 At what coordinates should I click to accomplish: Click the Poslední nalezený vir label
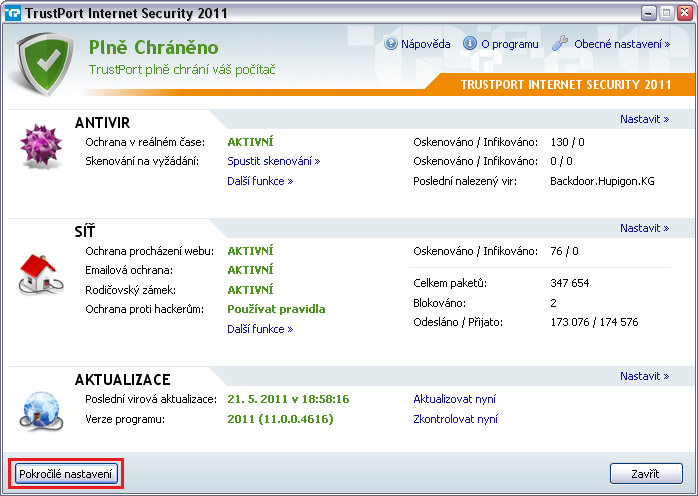pyautogui.click(x=465, y=181)
